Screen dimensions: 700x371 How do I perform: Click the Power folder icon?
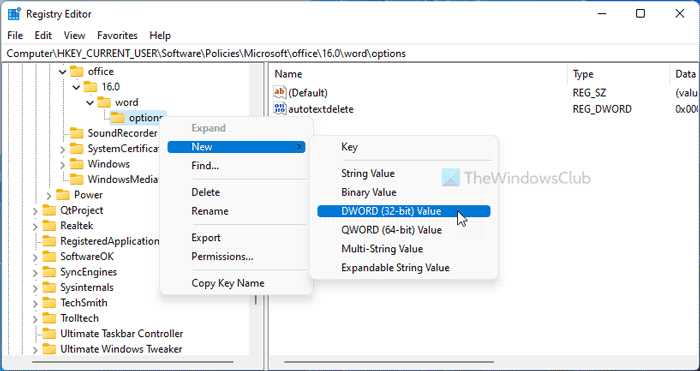click(x=63, y=195)
